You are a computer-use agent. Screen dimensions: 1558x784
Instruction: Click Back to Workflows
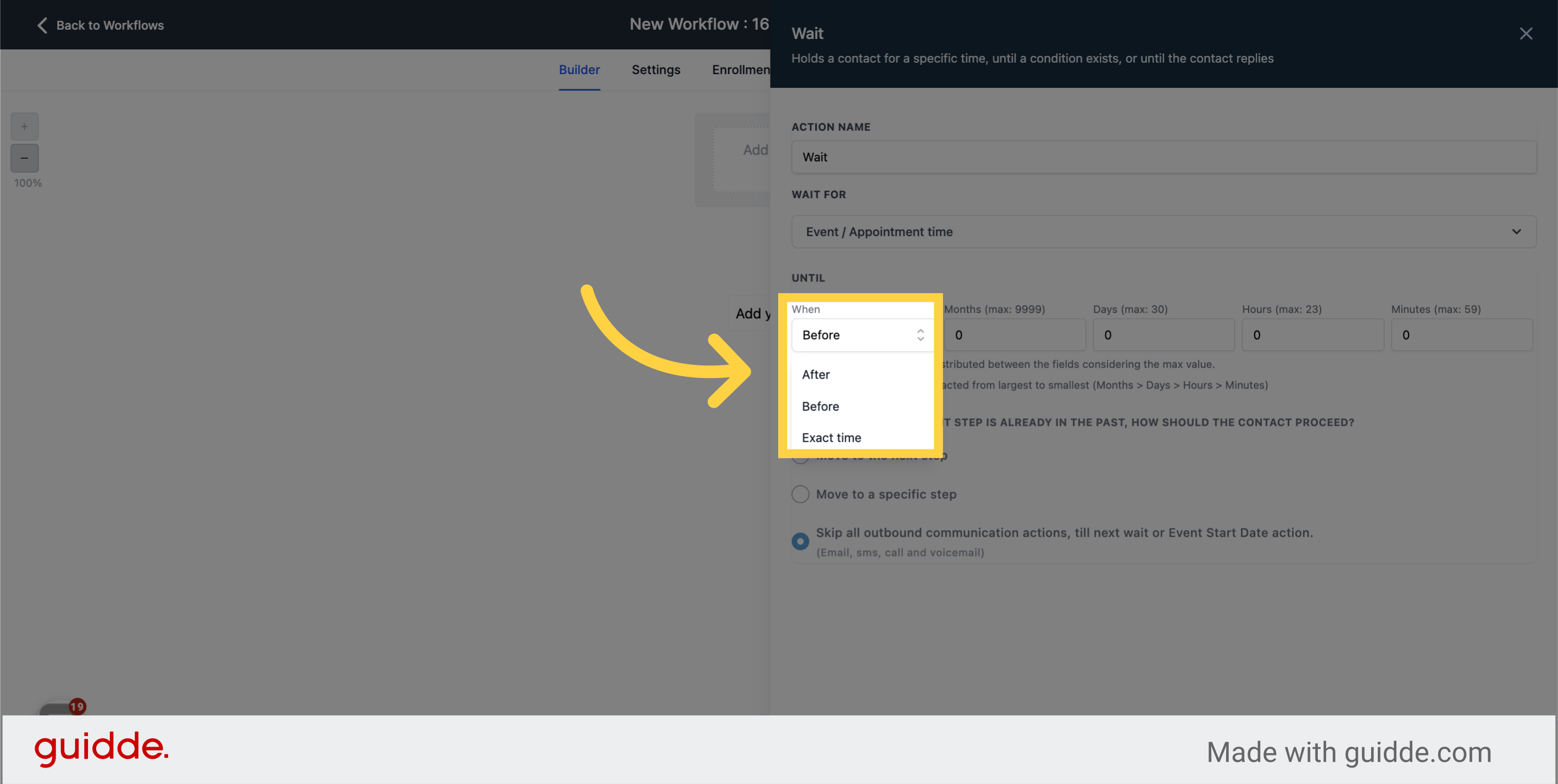[x=110, y=25]
